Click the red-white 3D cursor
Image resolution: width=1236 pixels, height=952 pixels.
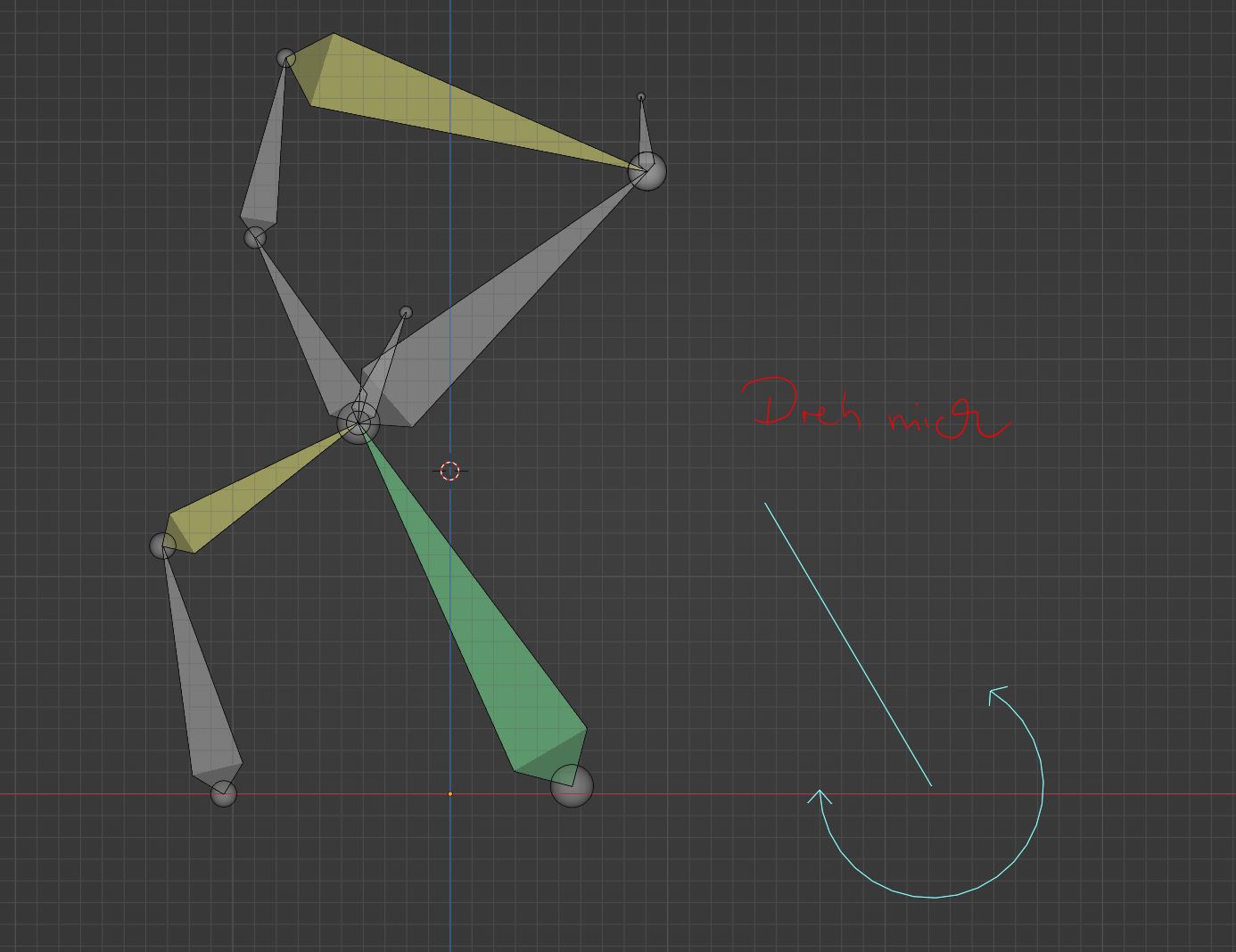449,471
